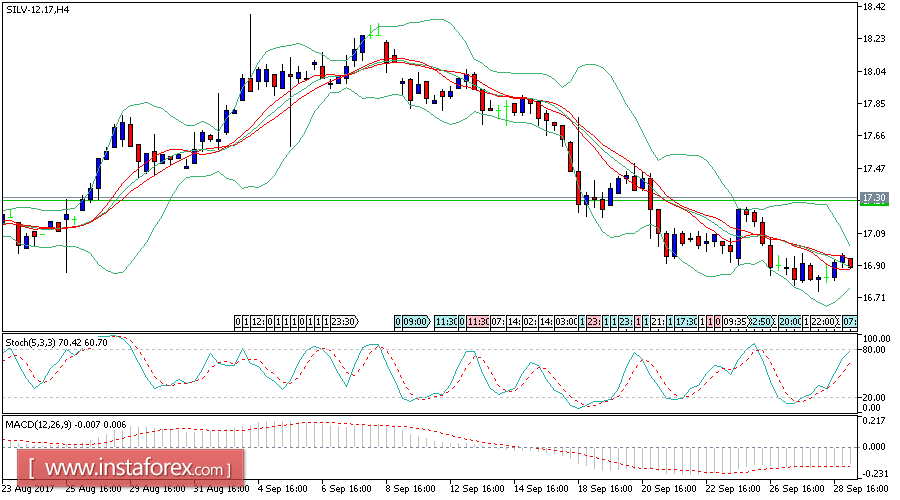Screen dimensions: 900x500
Task: Click the 22 Sep 16:00 date label
Action: [x=734, y=489]
